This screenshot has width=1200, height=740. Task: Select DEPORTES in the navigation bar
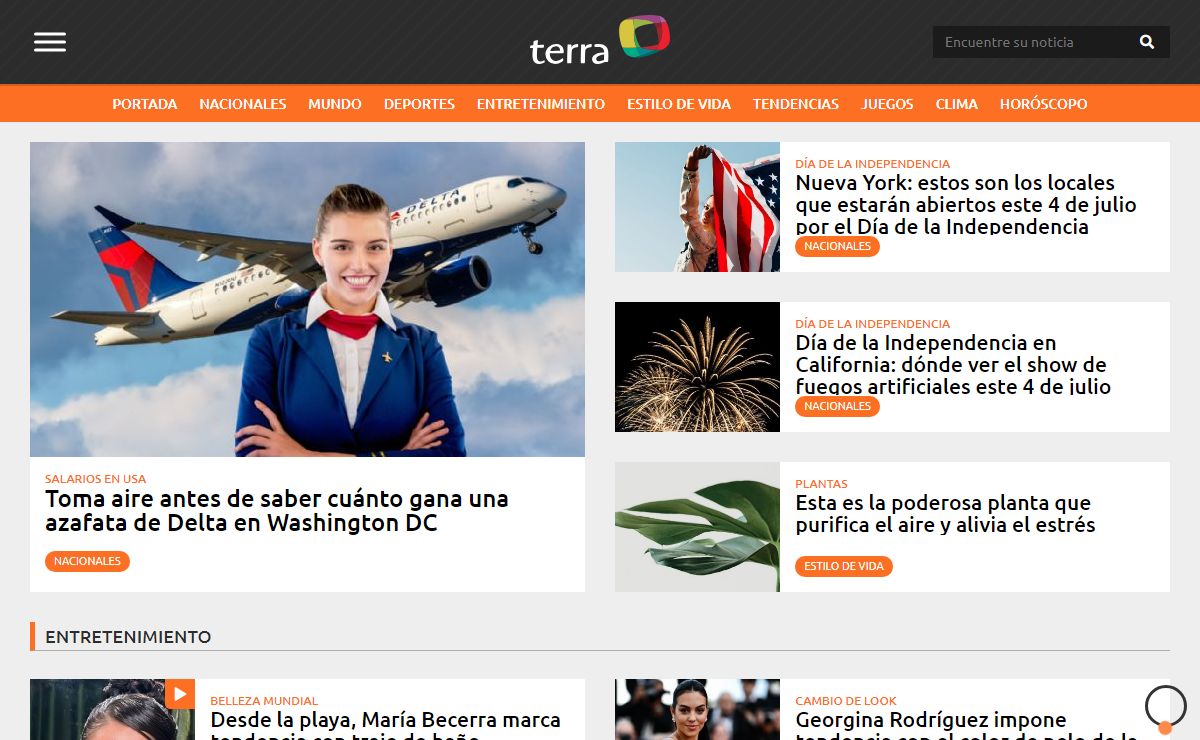[x=419, y=104]
